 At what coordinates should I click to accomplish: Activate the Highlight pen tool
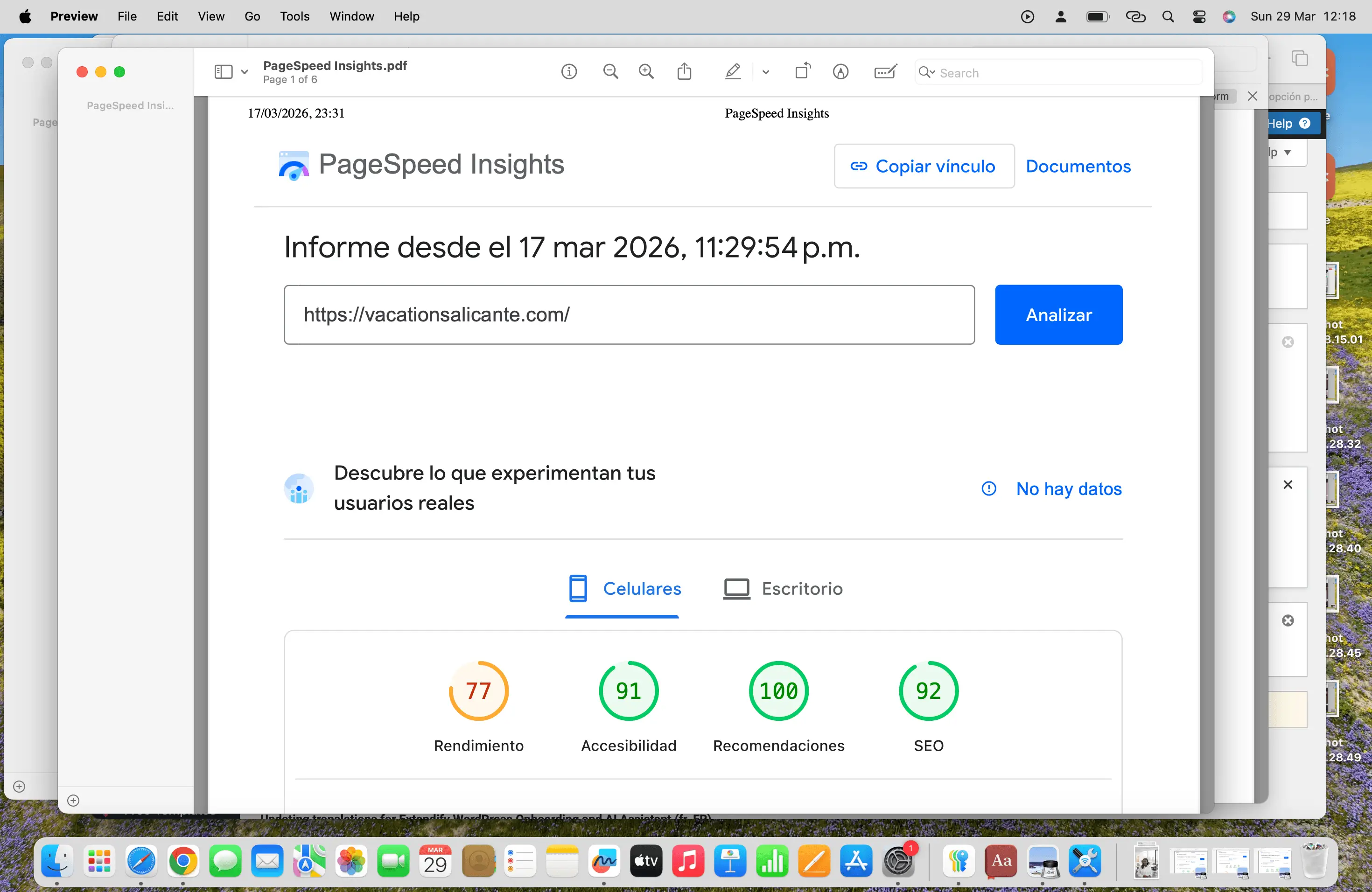click(733, 72)
